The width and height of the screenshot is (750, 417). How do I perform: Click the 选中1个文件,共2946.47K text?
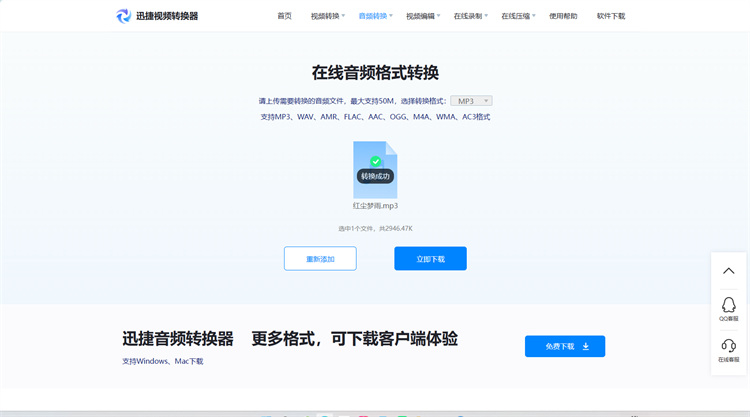click(375, 229)
